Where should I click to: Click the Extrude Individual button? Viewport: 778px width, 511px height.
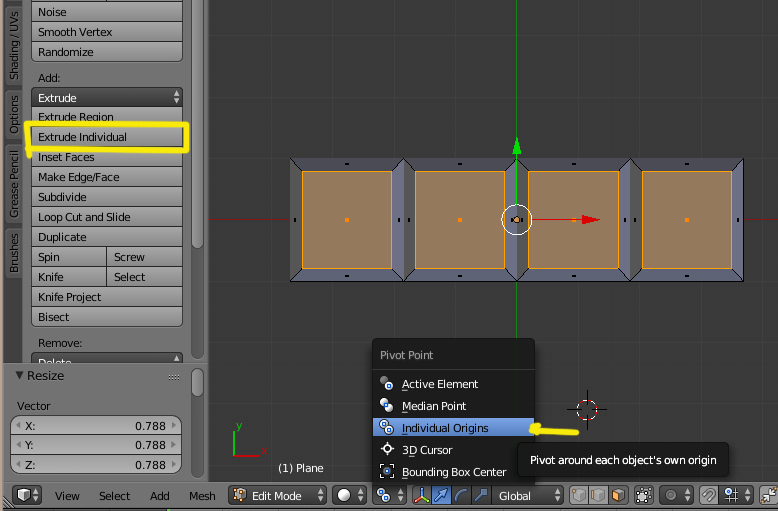coord(108,137)
